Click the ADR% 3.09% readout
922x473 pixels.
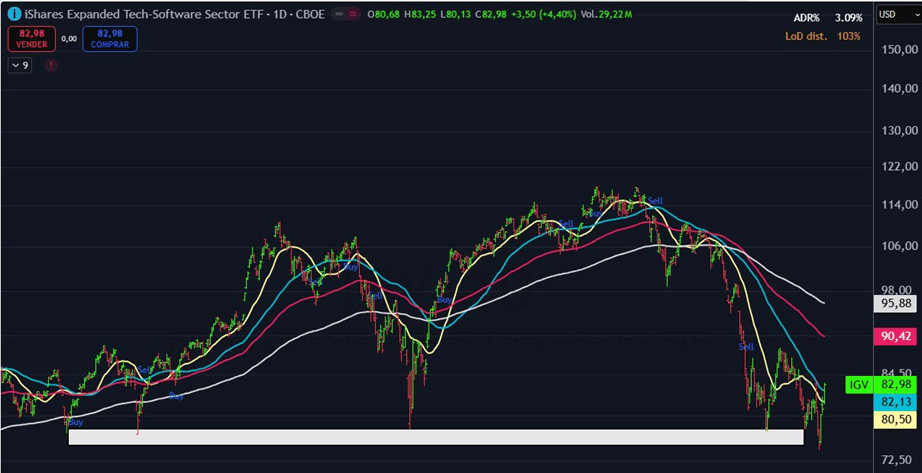[x=830, y=18]
